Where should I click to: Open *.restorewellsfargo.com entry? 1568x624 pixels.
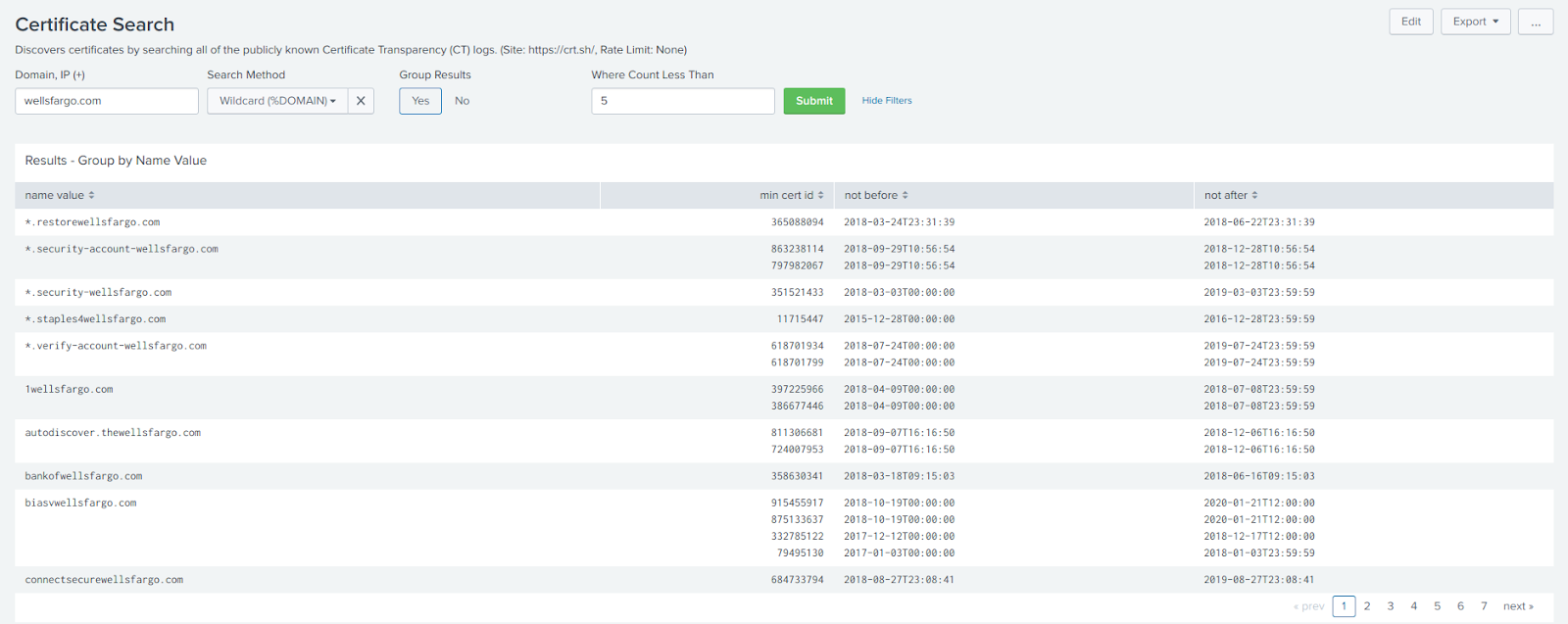point(92,222)
